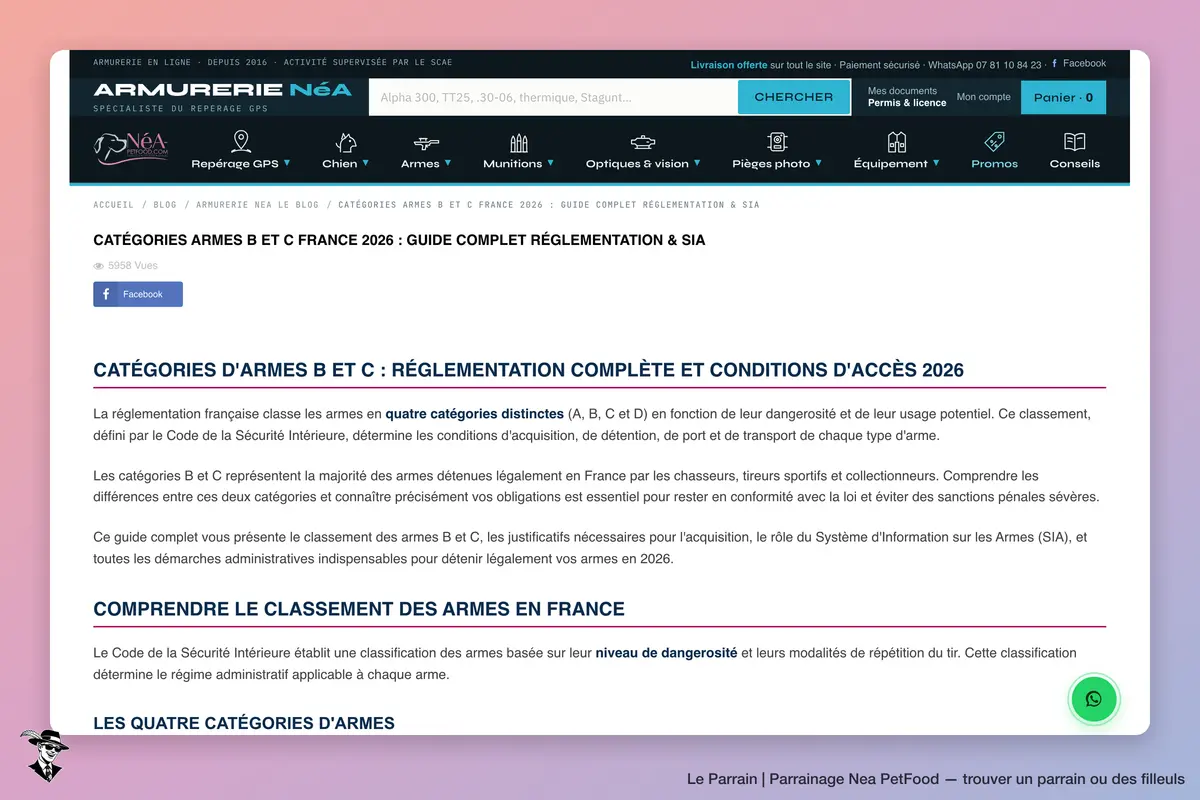
Task: Click the Armurerie Néa site logo
Action: [222, 90]
